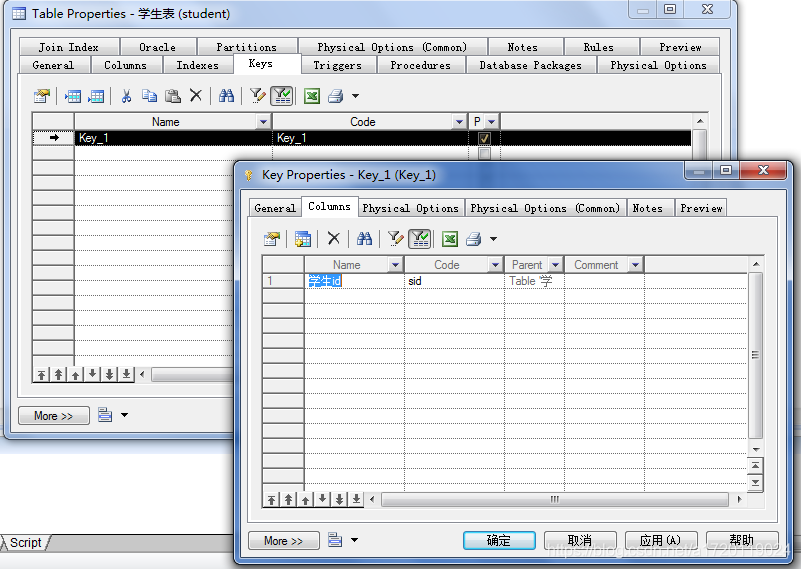Insert a row icon in Table Properties toolbar
Image resolution: width=801 pixels, height=569 pixels.
73,96
